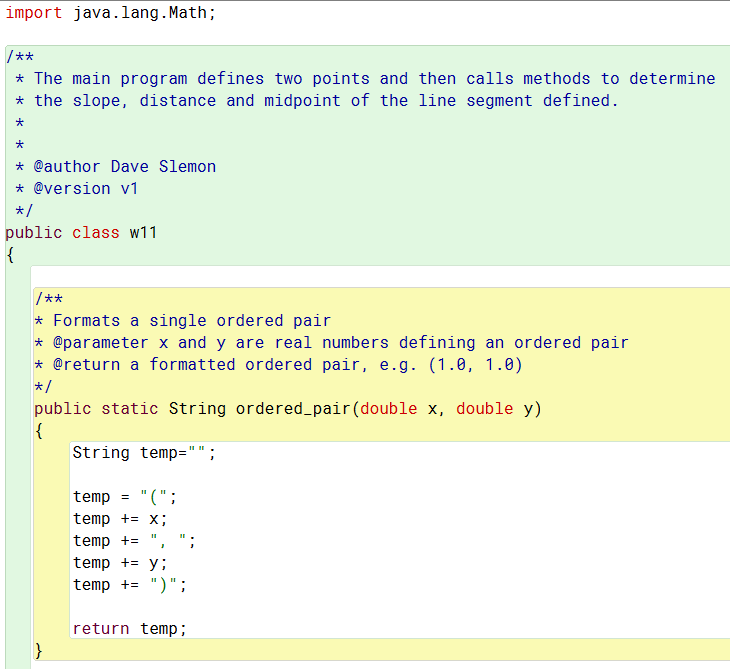Screen dimensions: 730x669
Task: Click the temp += ")"; statement
Action: (130, 585)
